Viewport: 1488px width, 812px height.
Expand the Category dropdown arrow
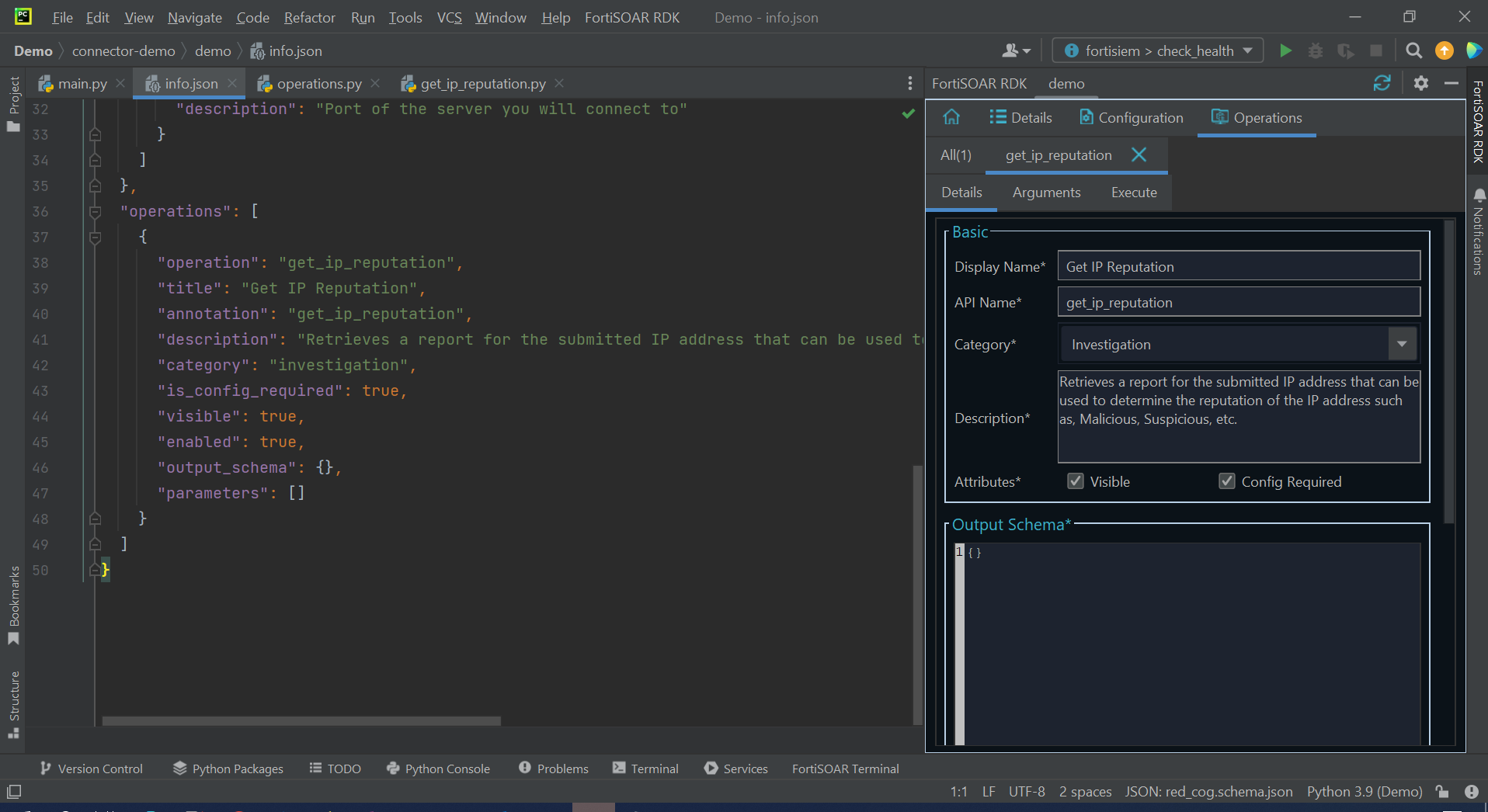(1402, 344)
